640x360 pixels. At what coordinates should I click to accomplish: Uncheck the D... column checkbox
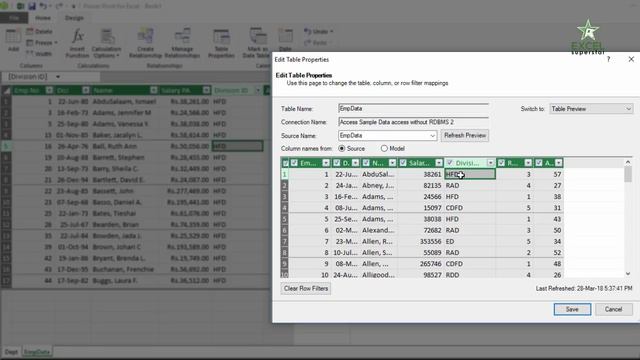tap(337, 163)
